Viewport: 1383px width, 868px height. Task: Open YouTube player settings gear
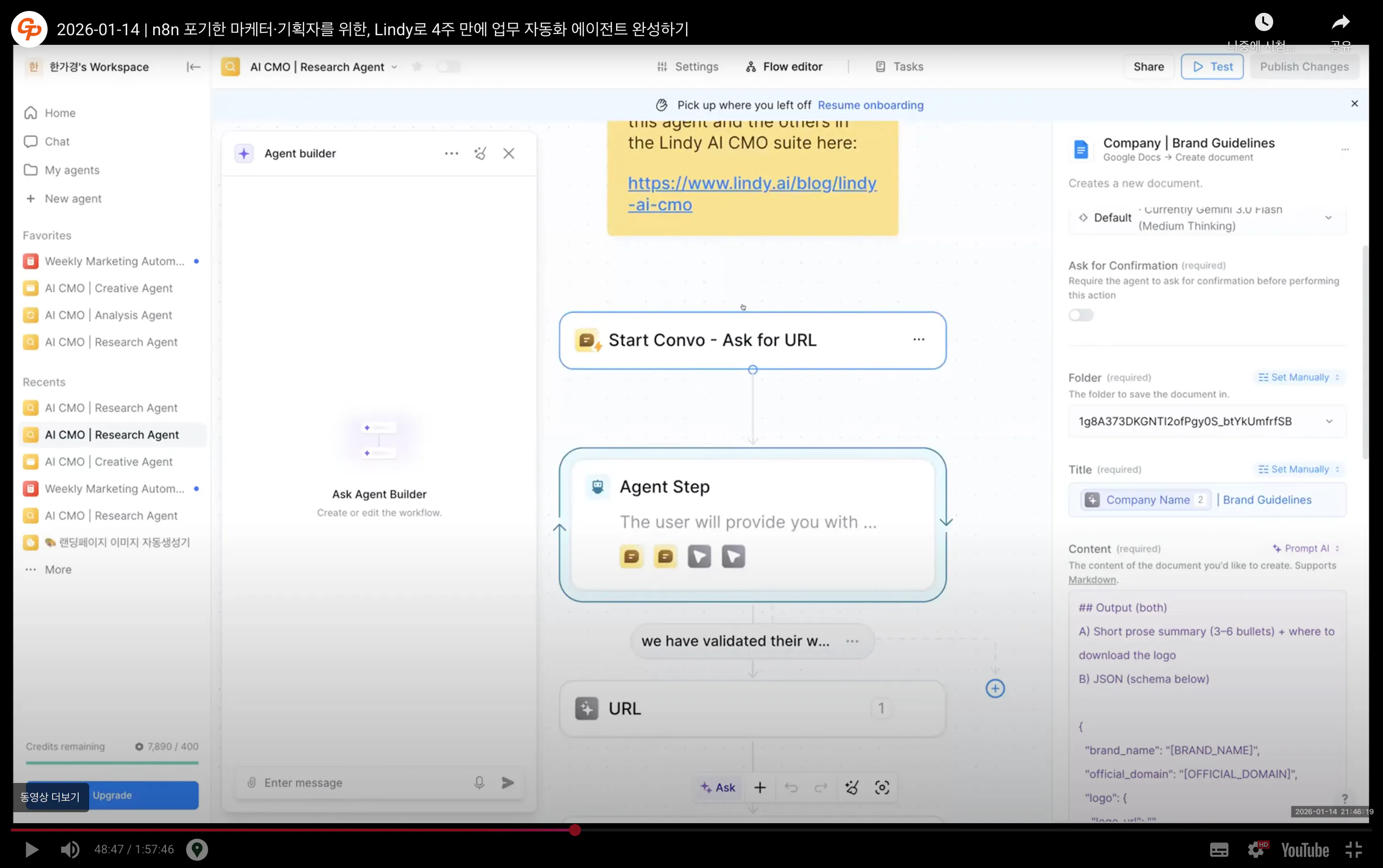[x=1255, y=850]
